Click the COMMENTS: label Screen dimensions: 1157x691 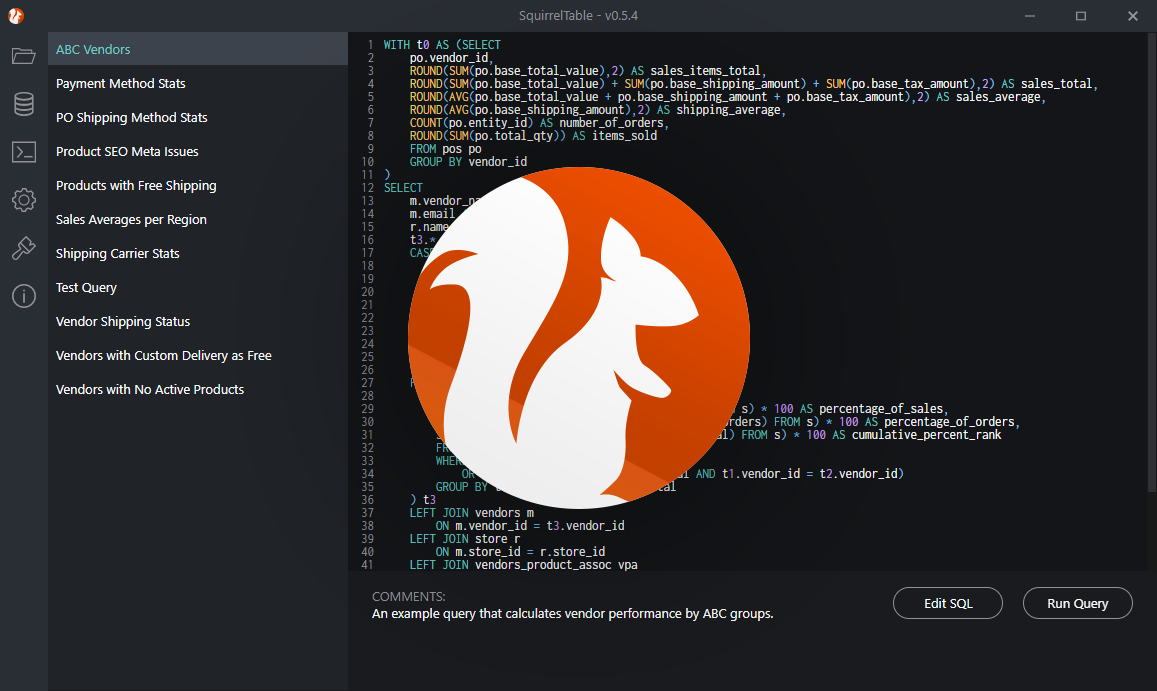coord(409,597)
